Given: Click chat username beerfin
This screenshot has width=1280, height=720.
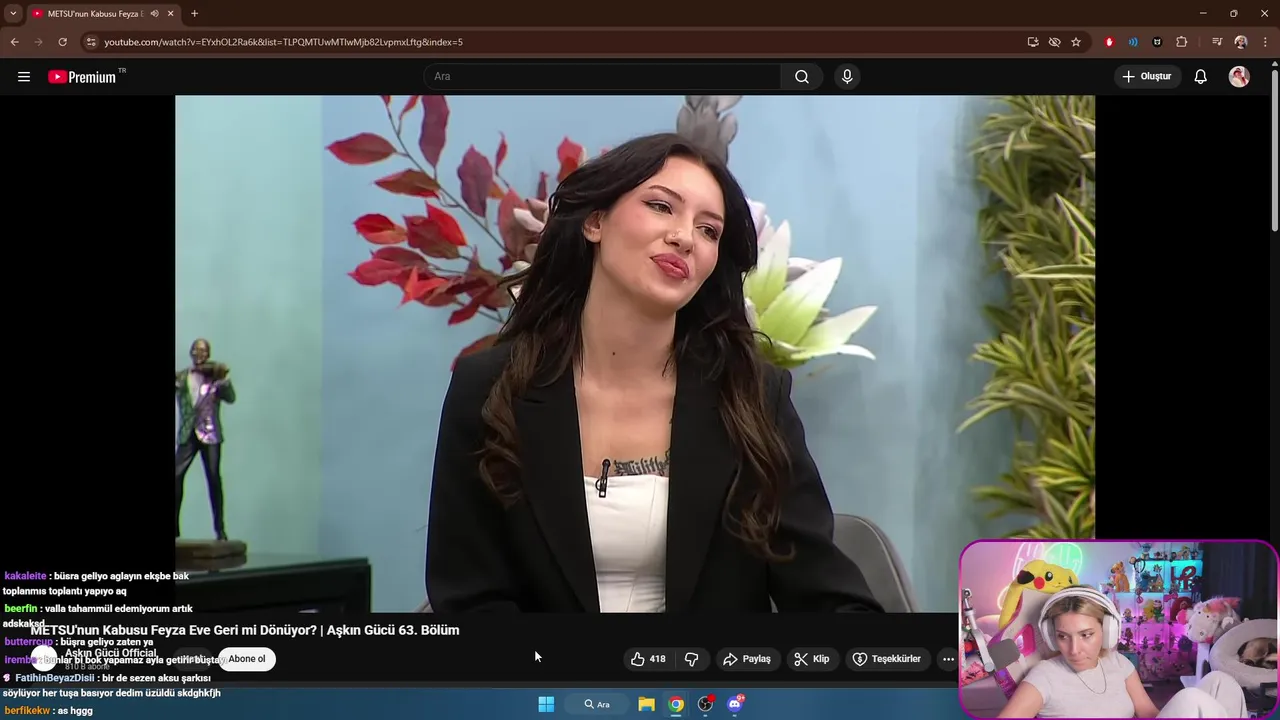Looking at the screenshot, I should (21, 608).
